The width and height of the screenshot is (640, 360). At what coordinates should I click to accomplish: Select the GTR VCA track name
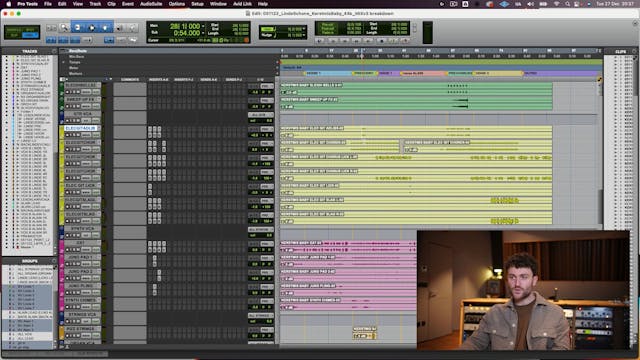click(x=82, y=114)
